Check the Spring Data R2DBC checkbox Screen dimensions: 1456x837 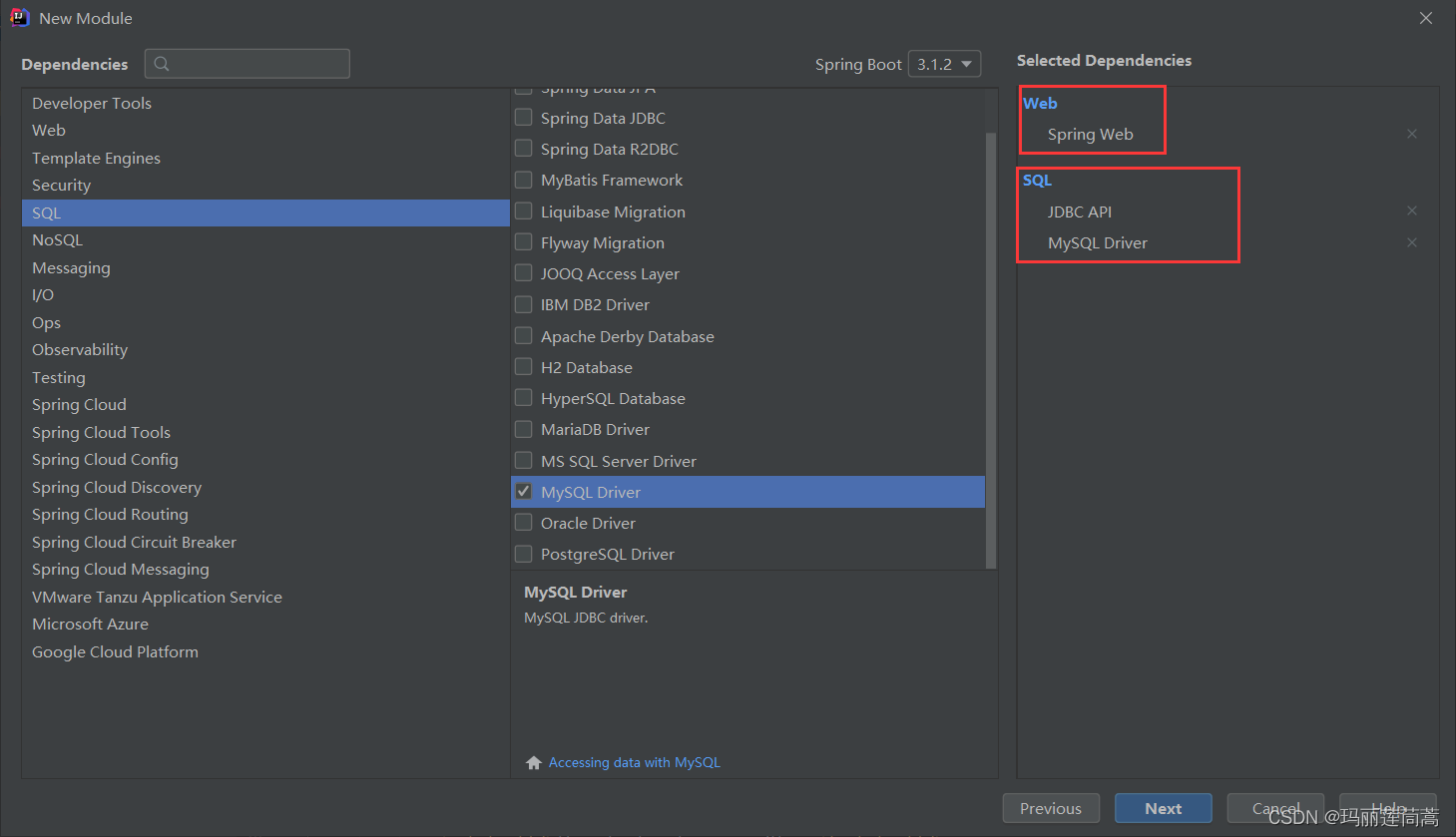[x=523, y=149]
